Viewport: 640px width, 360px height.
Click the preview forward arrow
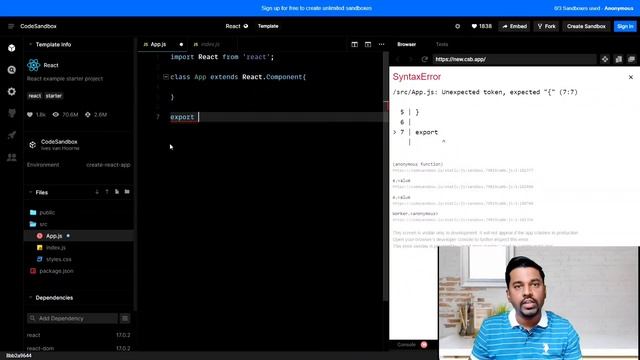point(411,59)
